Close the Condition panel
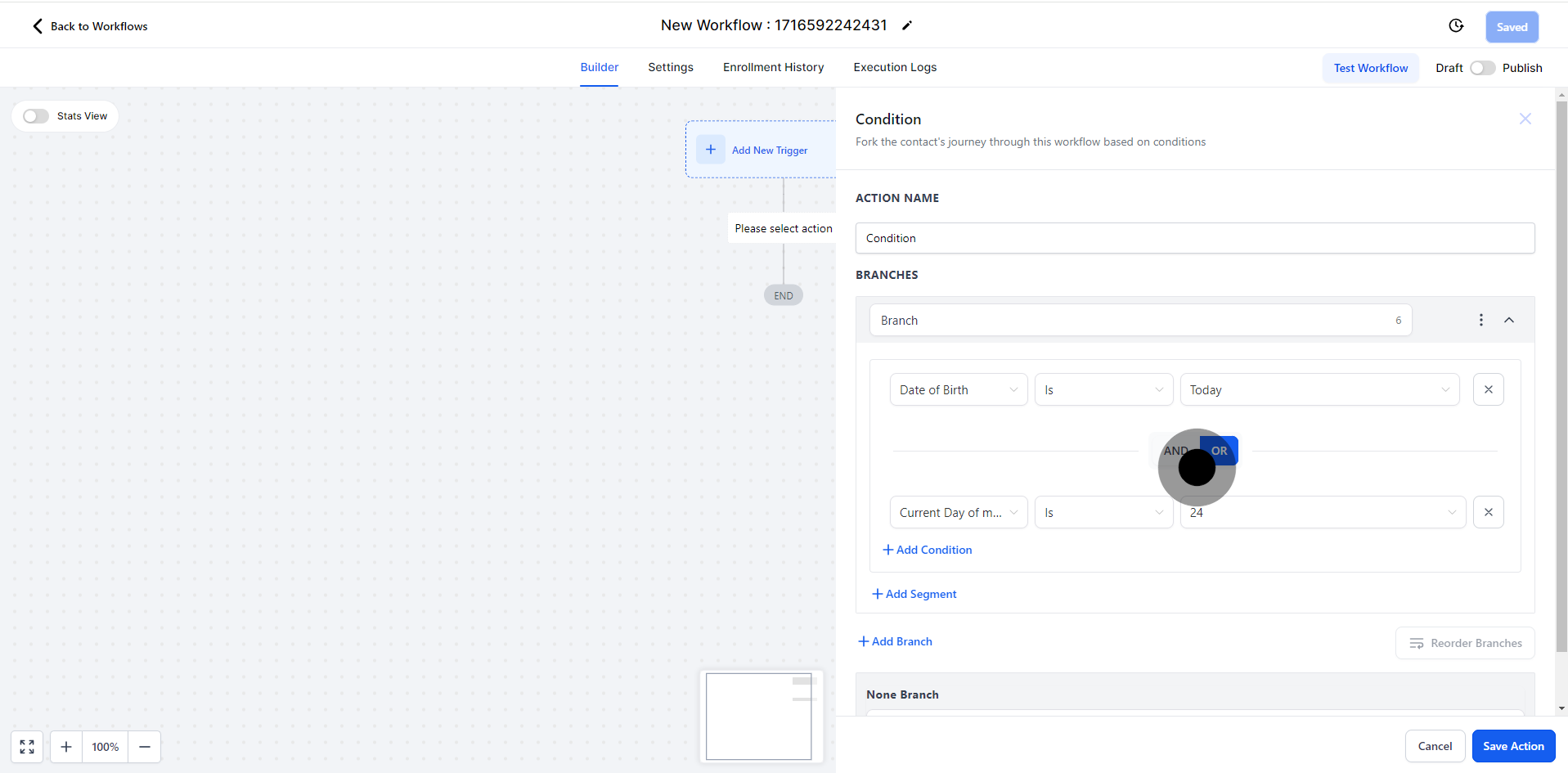The image size is (1568, 773). coord(1525,119)
